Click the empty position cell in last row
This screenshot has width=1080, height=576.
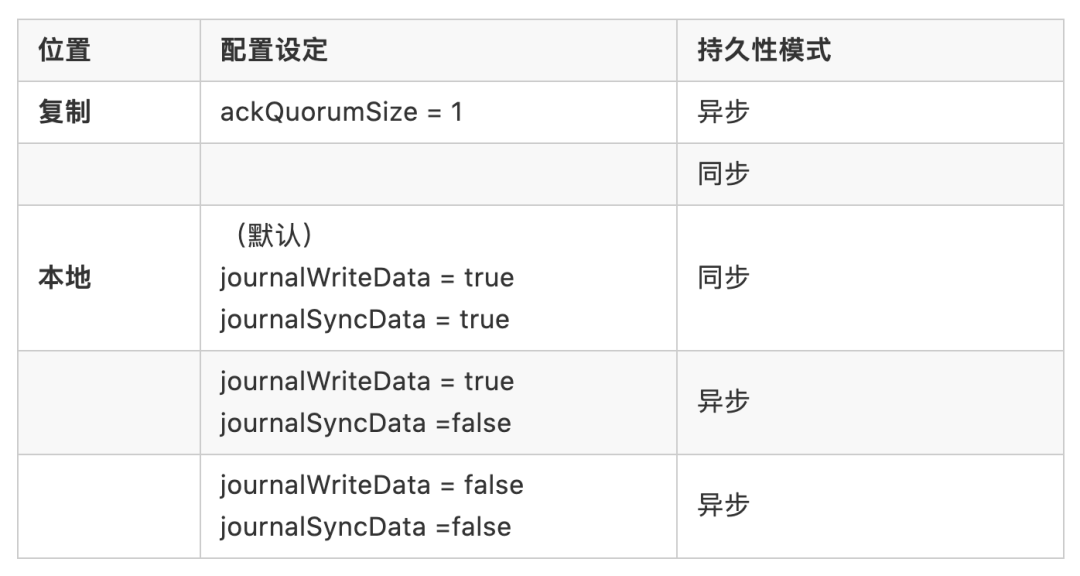[109, 506]
